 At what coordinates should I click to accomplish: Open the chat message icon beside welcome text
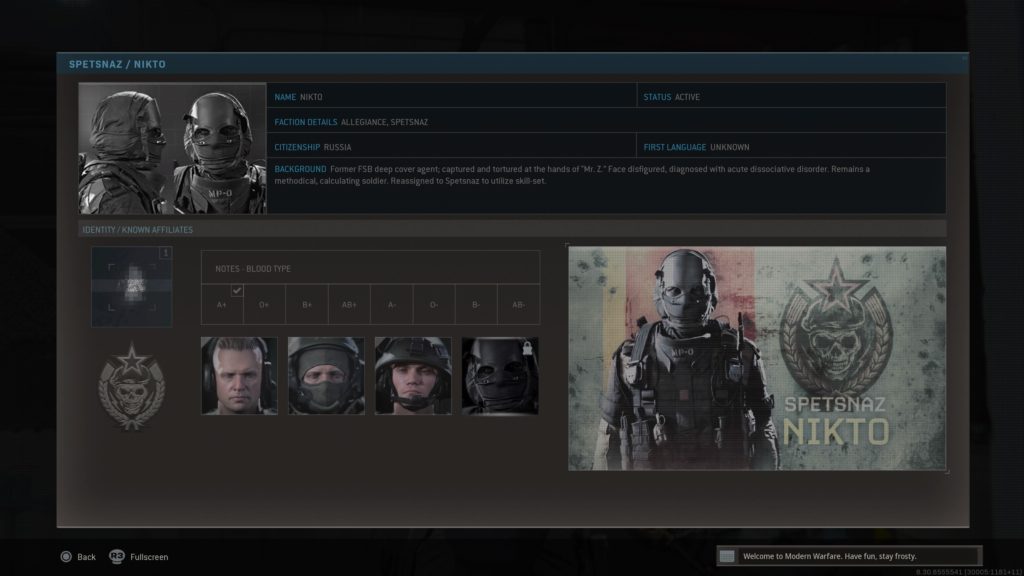[x=727, y=556]
